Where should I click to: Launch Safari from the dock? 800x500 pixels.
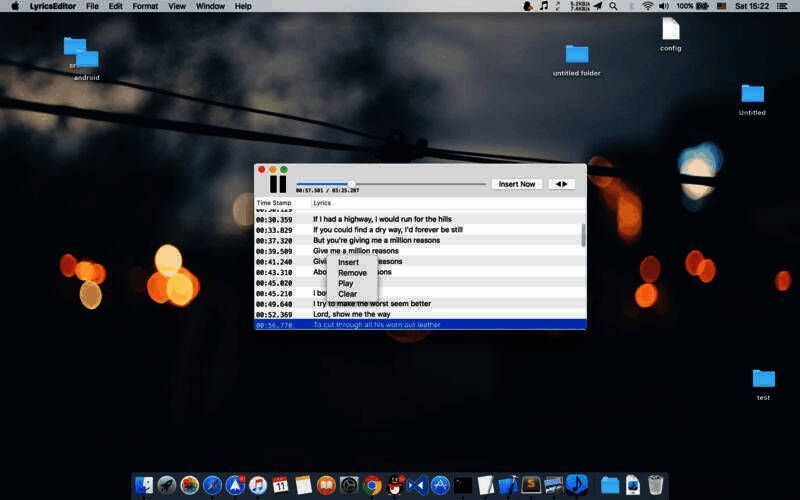[x=212, y=485]
